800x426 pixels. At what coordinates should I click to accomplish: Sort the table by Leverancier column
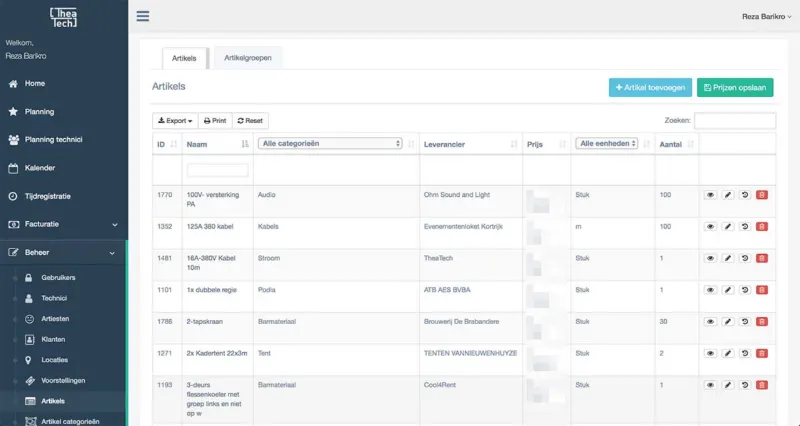[x=470, y=144]
